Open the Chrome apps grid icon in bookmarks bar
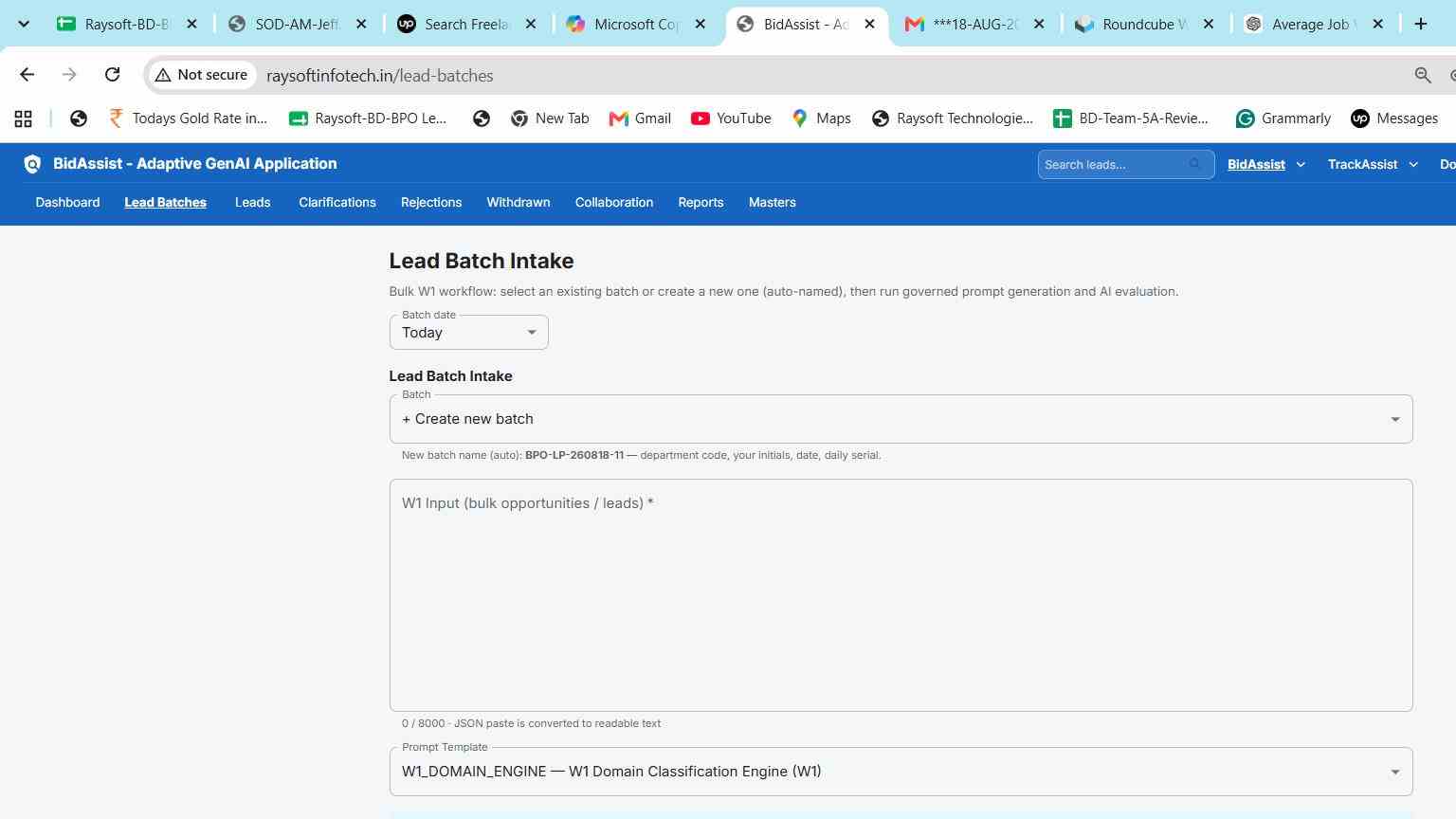The width and height of the screenshot is (1456, 819). pyautogui.click(x=23, y=118)
